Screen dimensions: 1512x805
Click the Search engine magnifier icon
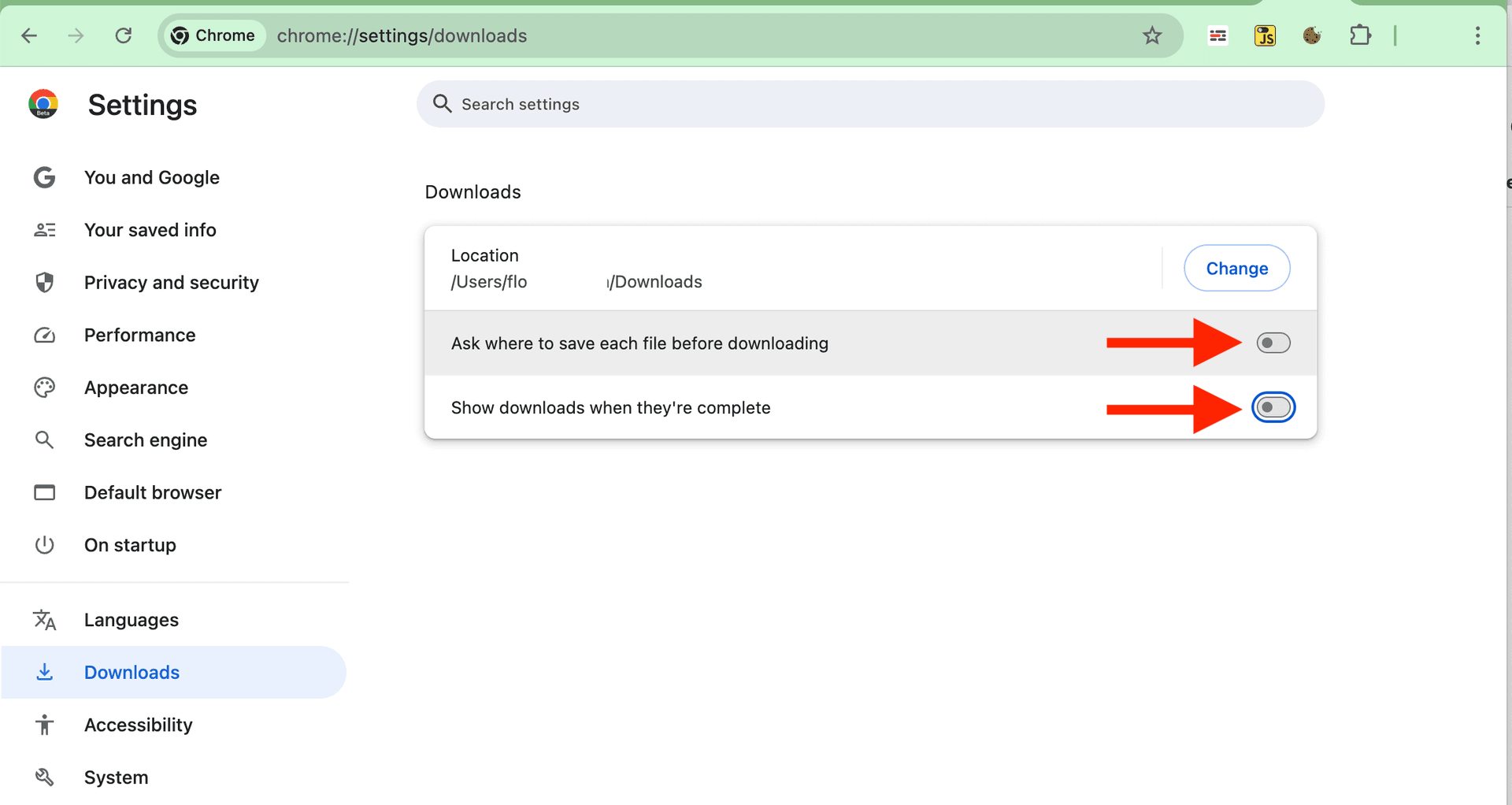tap(44, 440)
